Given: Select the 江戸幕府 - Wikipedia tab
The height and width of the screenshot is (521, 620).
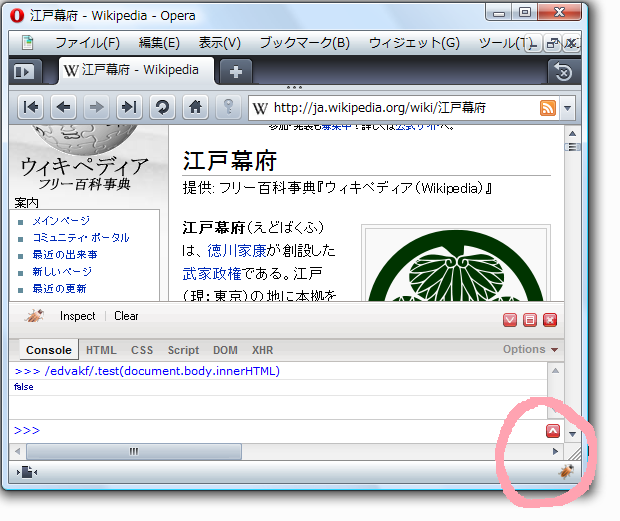Looking at the screenshot, I should click(136, 70).
